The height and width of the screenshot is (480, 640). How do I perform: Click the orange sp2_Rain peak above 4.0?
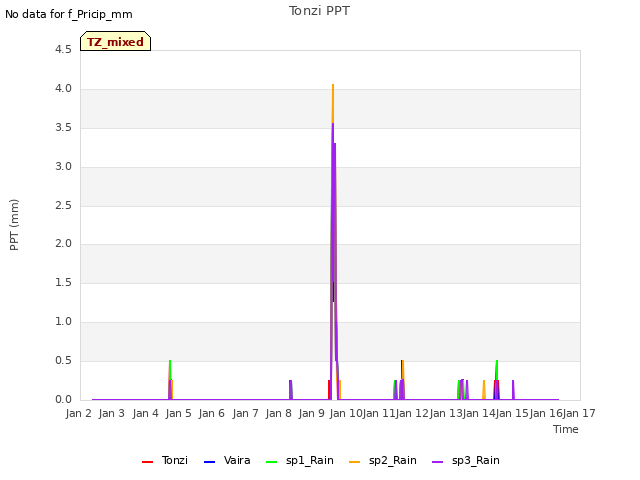tap(333, 102)
